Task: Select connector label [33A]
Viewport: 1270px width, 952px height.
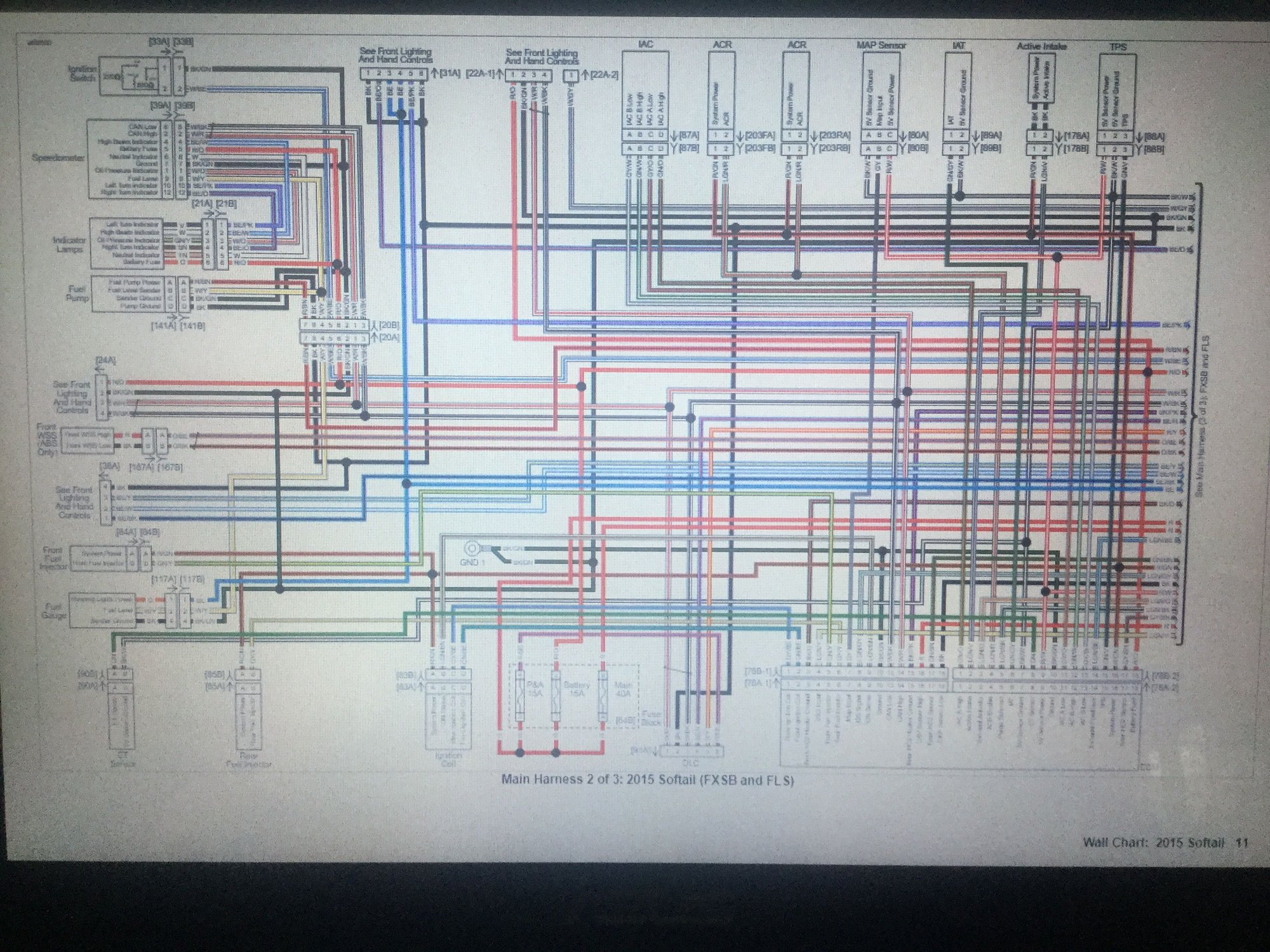Action: click(x=159, y=41)
